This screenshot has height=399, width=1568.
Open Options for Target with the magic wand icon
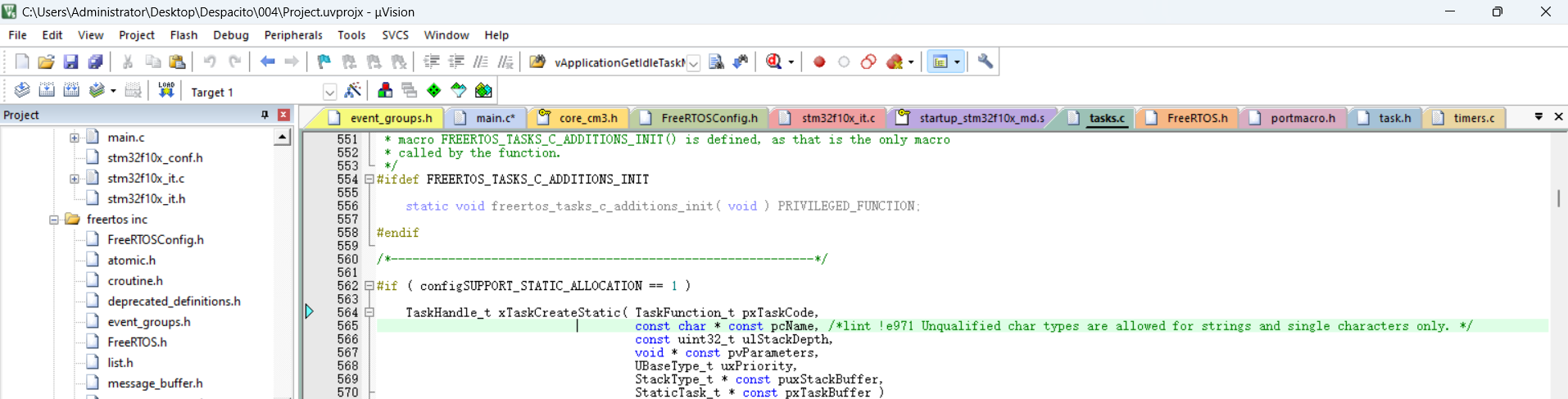353,90
